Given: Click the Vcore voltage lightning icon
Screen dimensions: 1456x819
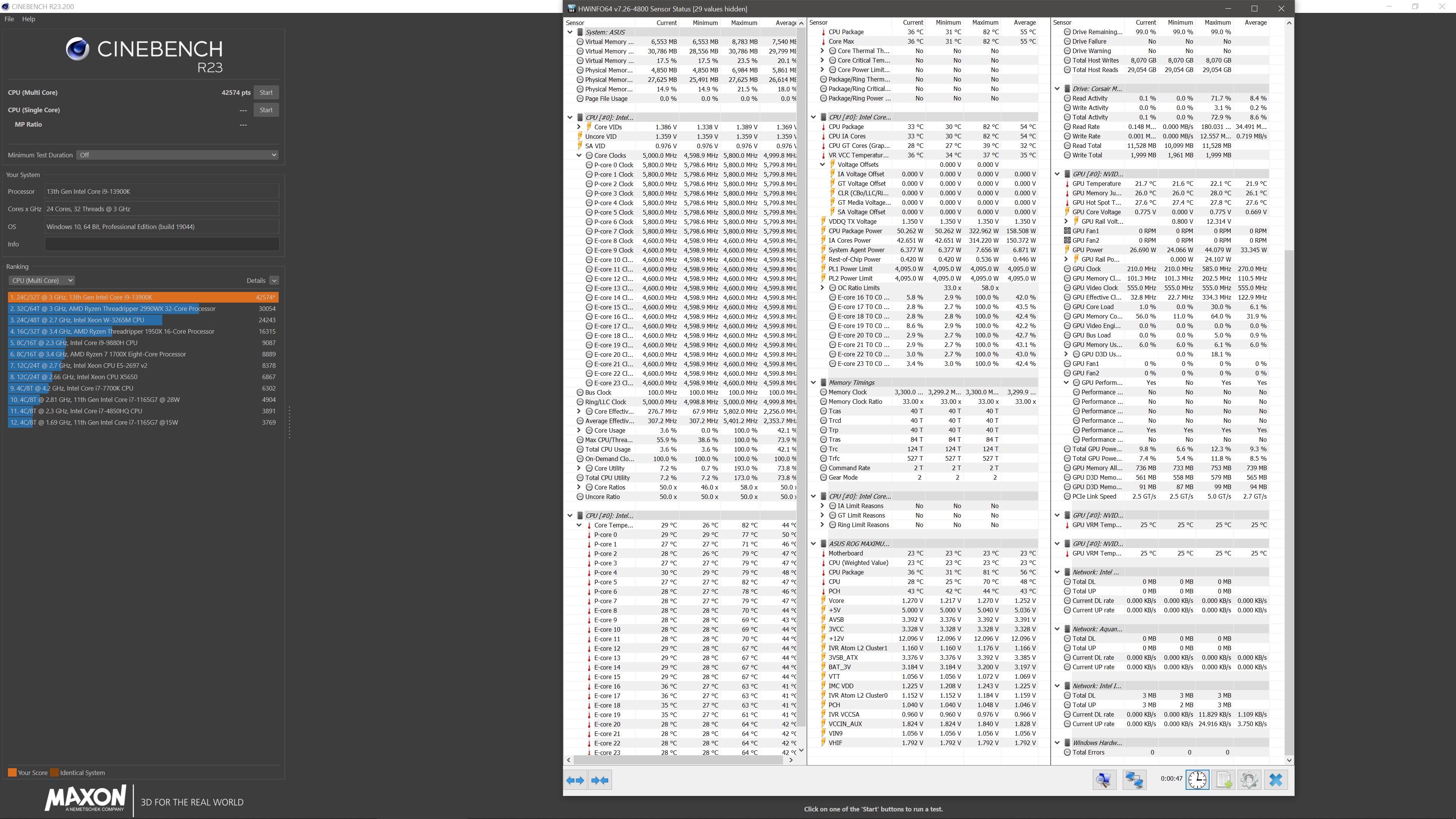Looking at the screenshot, I should click(x=824, y=601).
